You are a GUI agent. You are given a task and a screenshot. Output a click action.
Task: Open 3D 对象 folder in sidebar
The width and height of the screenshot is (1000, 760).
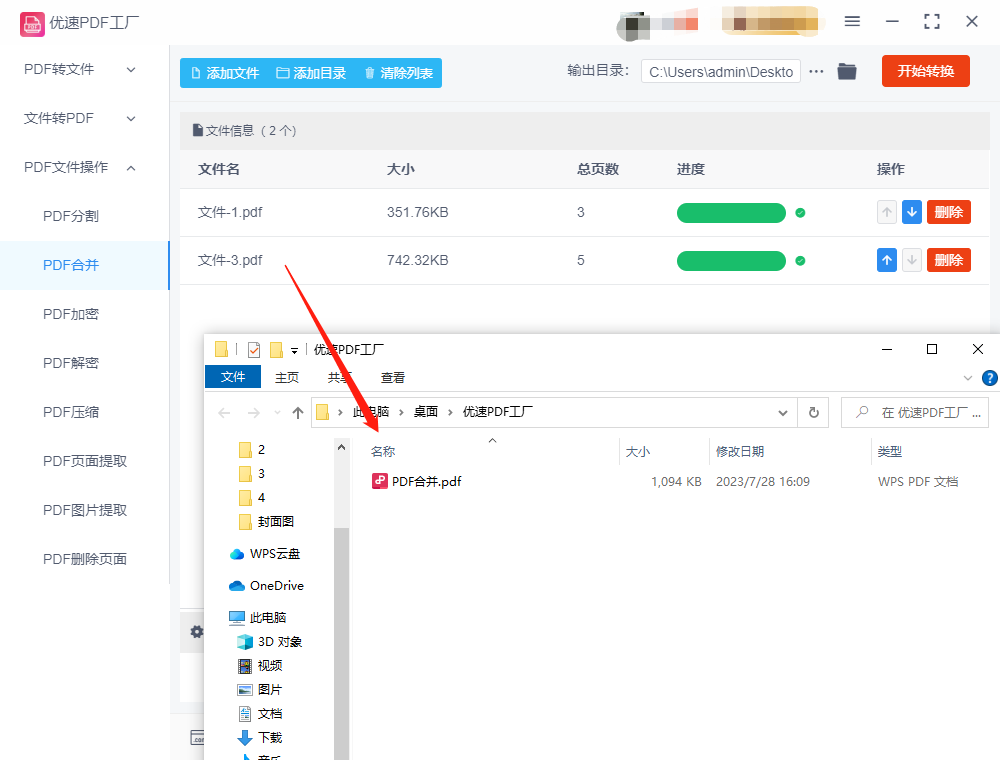269,641
